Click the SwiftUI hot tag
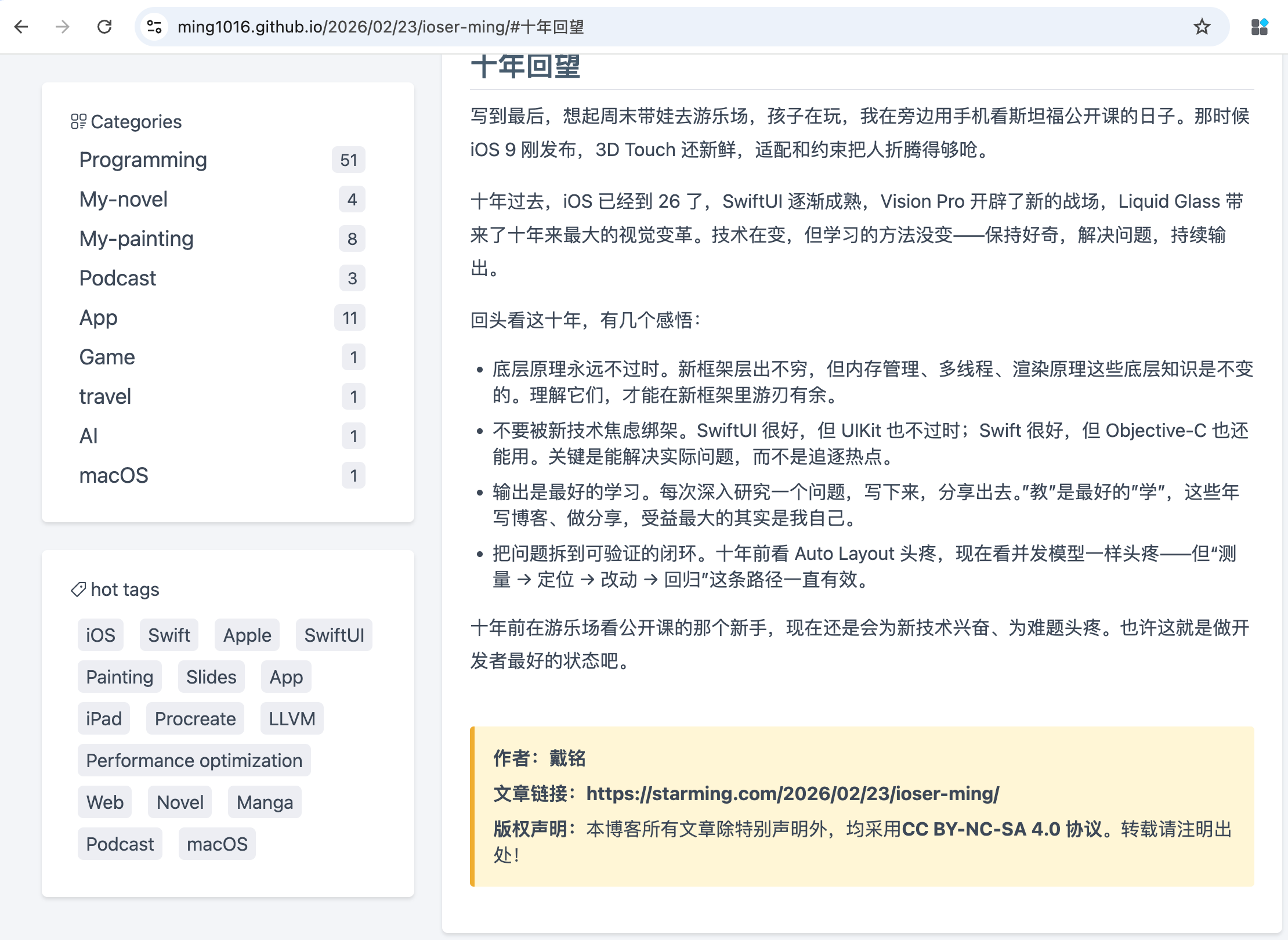The image size is (1288, 940). point(334,635)
